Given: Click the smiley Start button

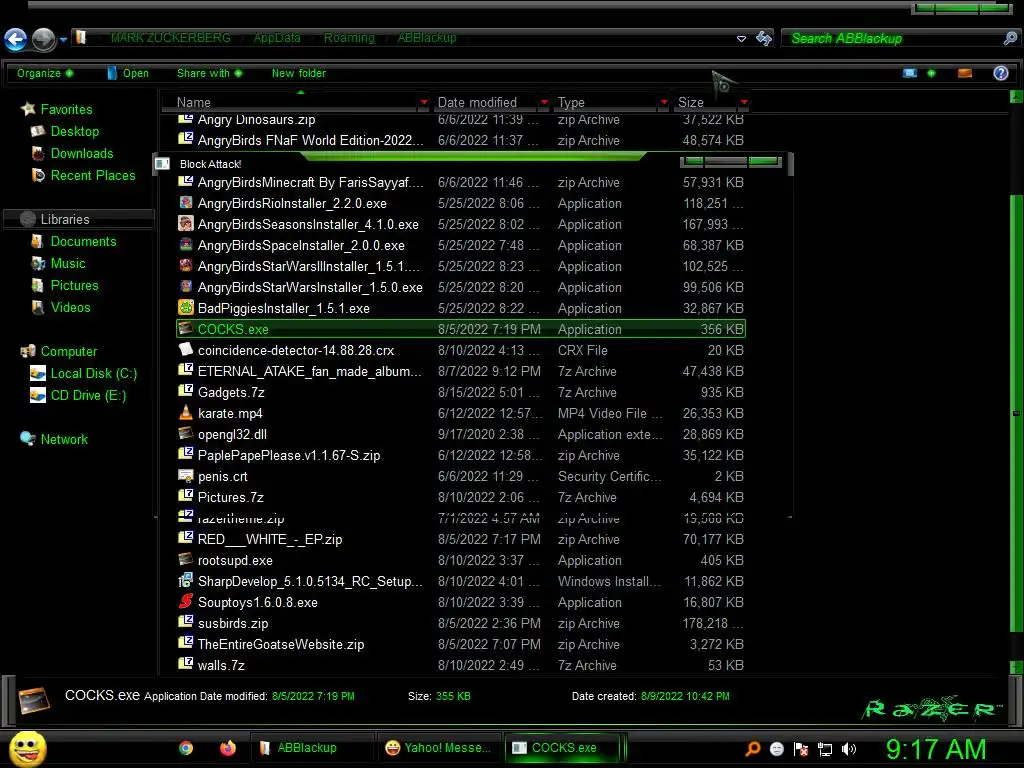Looking at the screenshot, I should (27, 748).
